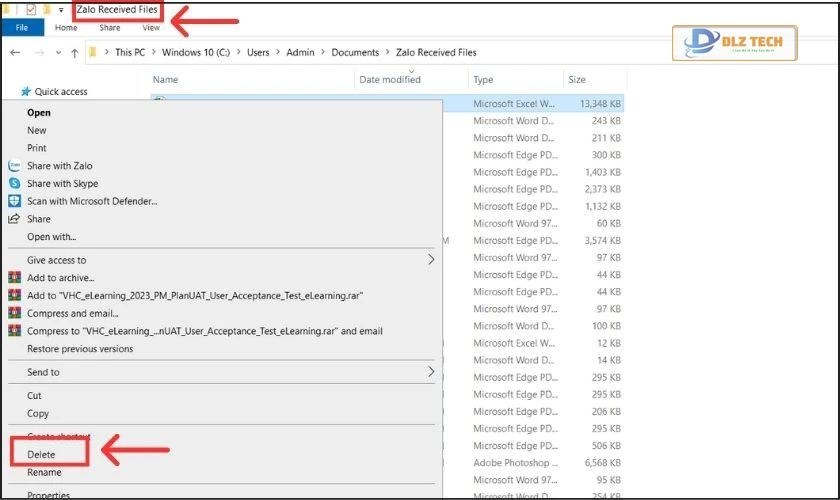Select Add to VHC_eLearning...rar entry
Screen dimensions: 840x500
(195, 295)
